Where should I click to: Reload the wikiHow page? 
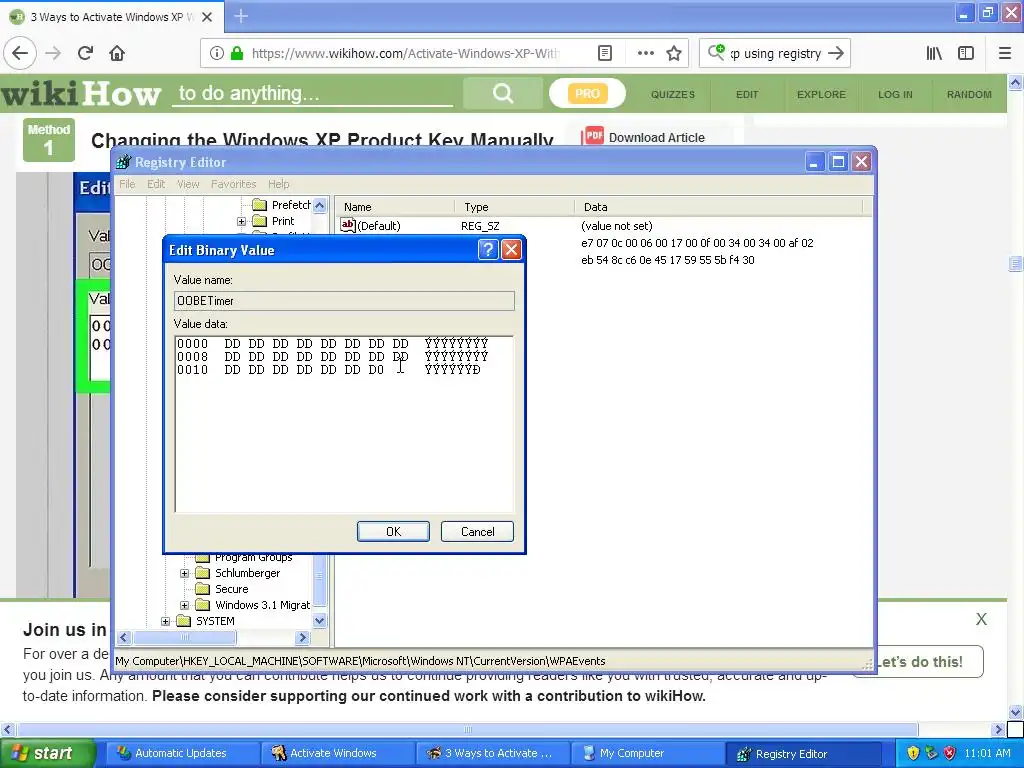(x=85, y=53)
